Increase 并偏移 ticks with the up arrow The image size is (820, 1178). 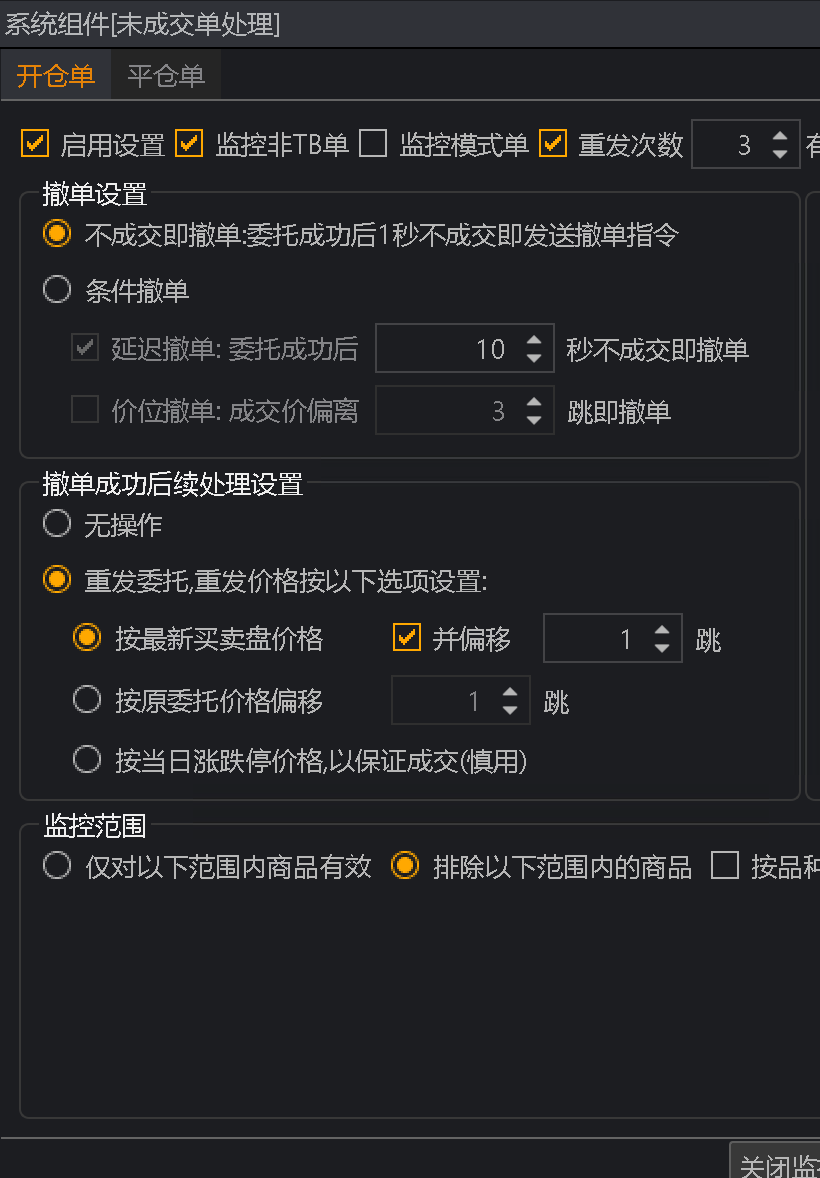(662, 630)
